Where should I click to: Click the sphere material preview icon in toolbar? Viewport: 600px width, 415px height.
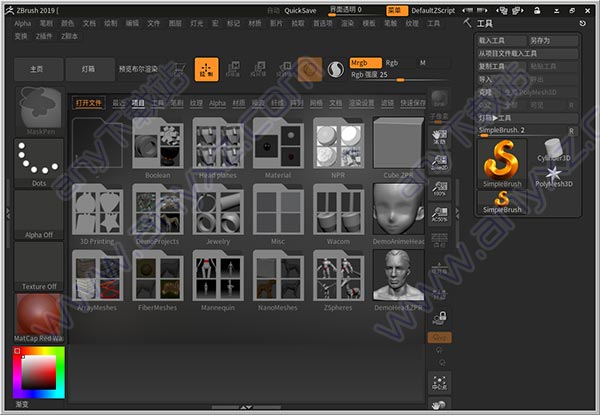[x=310, y=69]
